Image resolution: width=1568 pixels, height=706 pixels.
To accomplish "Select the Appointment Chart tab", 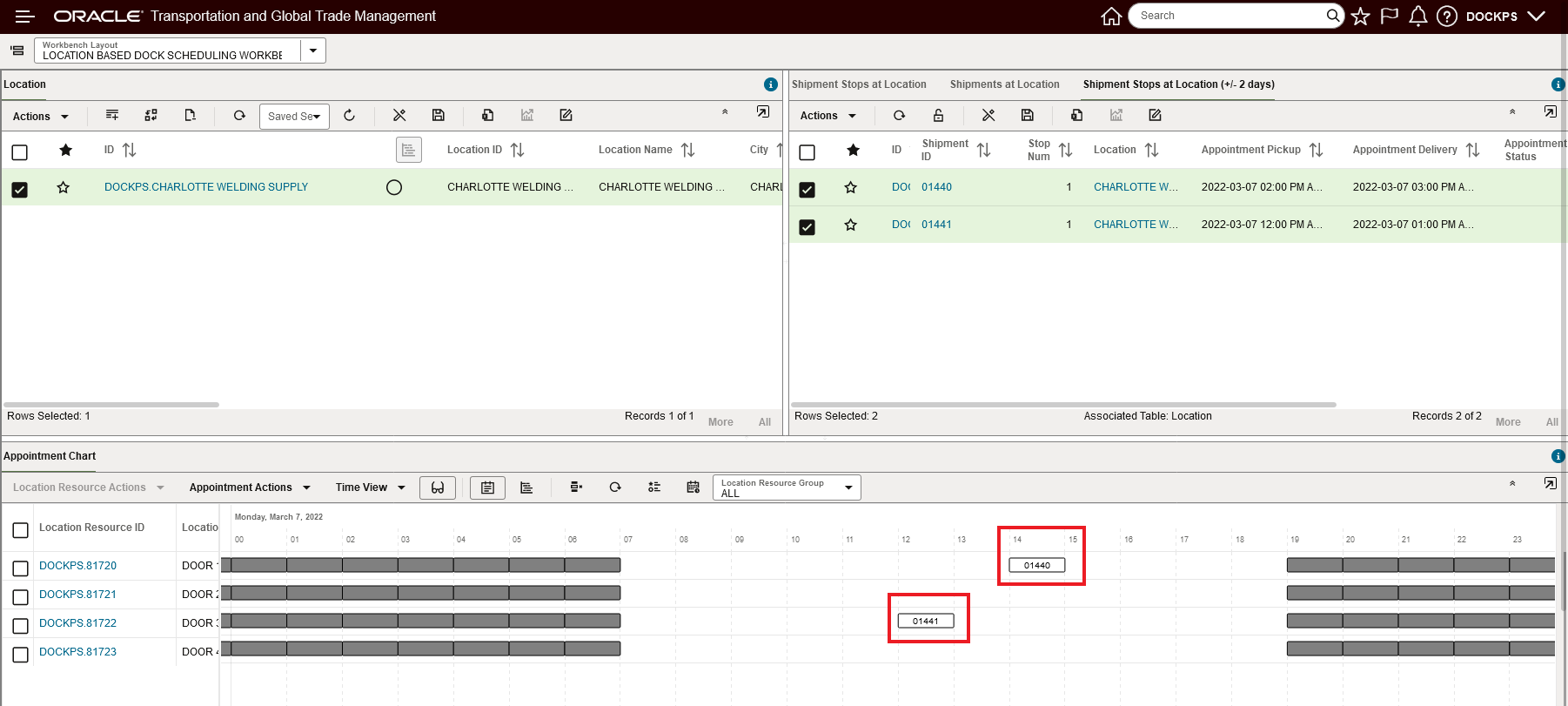I will click(x=50, y=456).
